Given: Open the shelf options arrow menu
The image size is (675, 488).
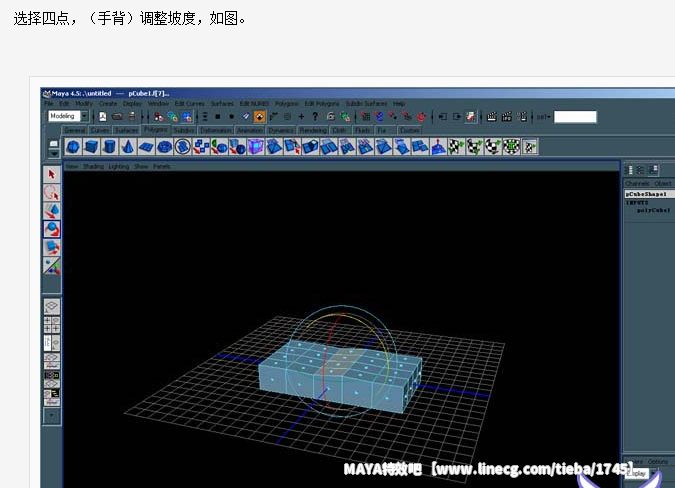Looking at the screenshot, I should click(54, 154).
